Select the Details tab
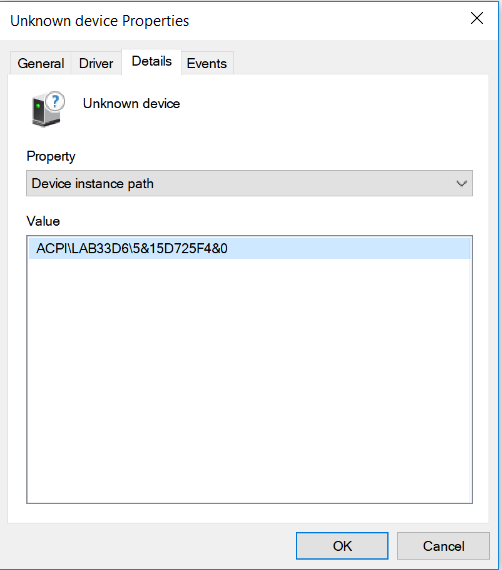 152,61
